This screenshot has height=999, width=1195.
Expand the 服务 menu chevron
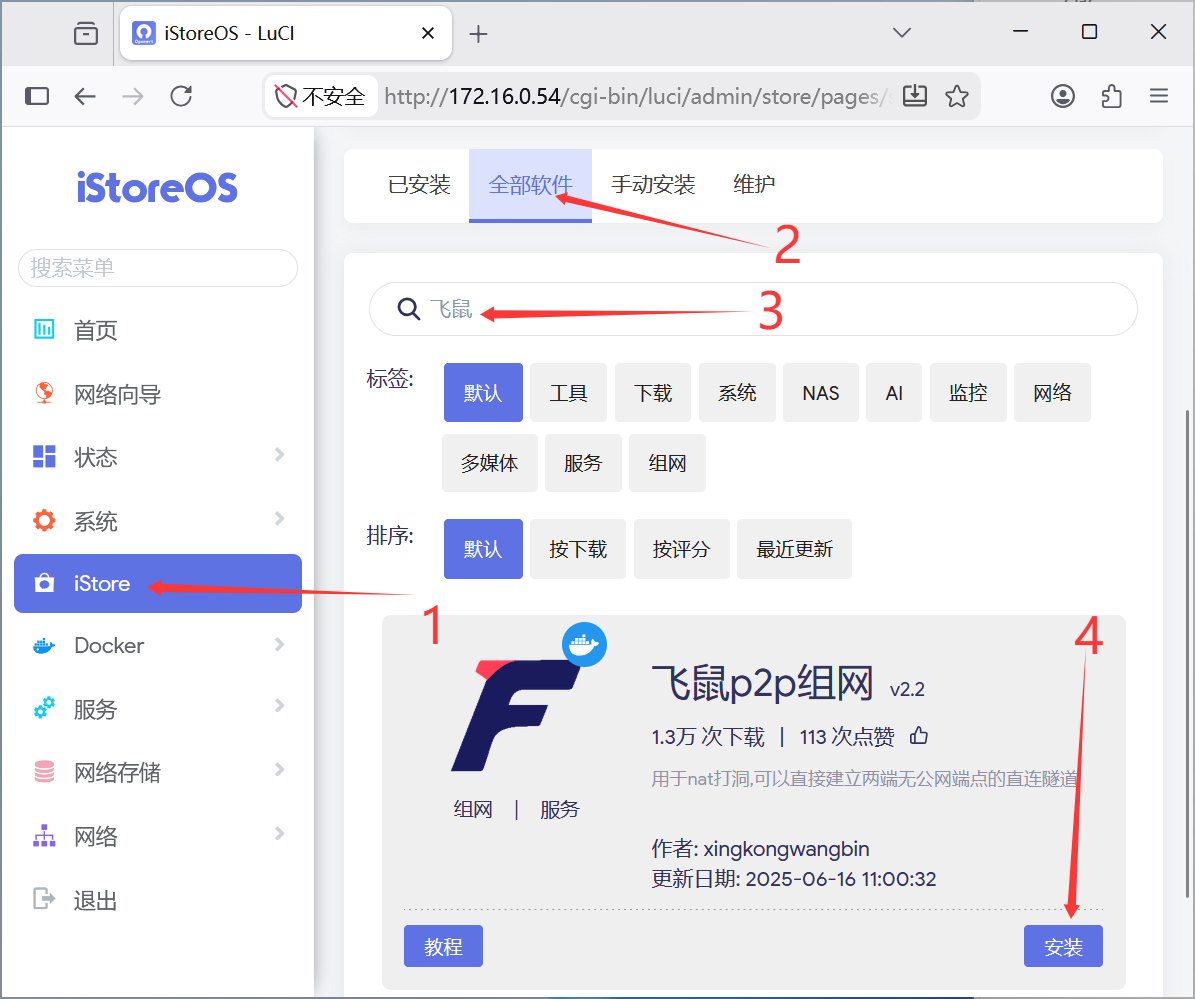point(279,706)
